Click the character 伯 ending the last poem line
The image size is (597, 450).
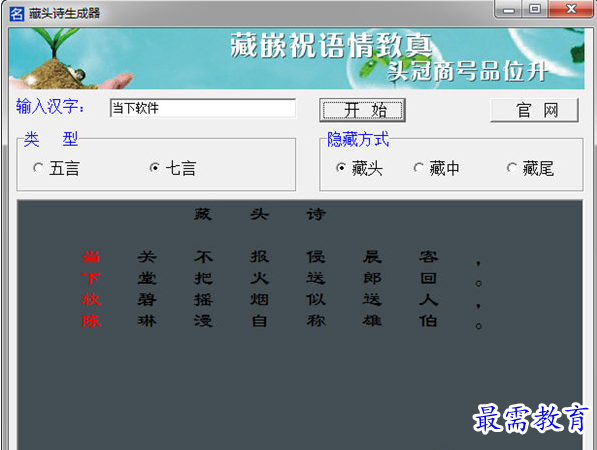429,321
